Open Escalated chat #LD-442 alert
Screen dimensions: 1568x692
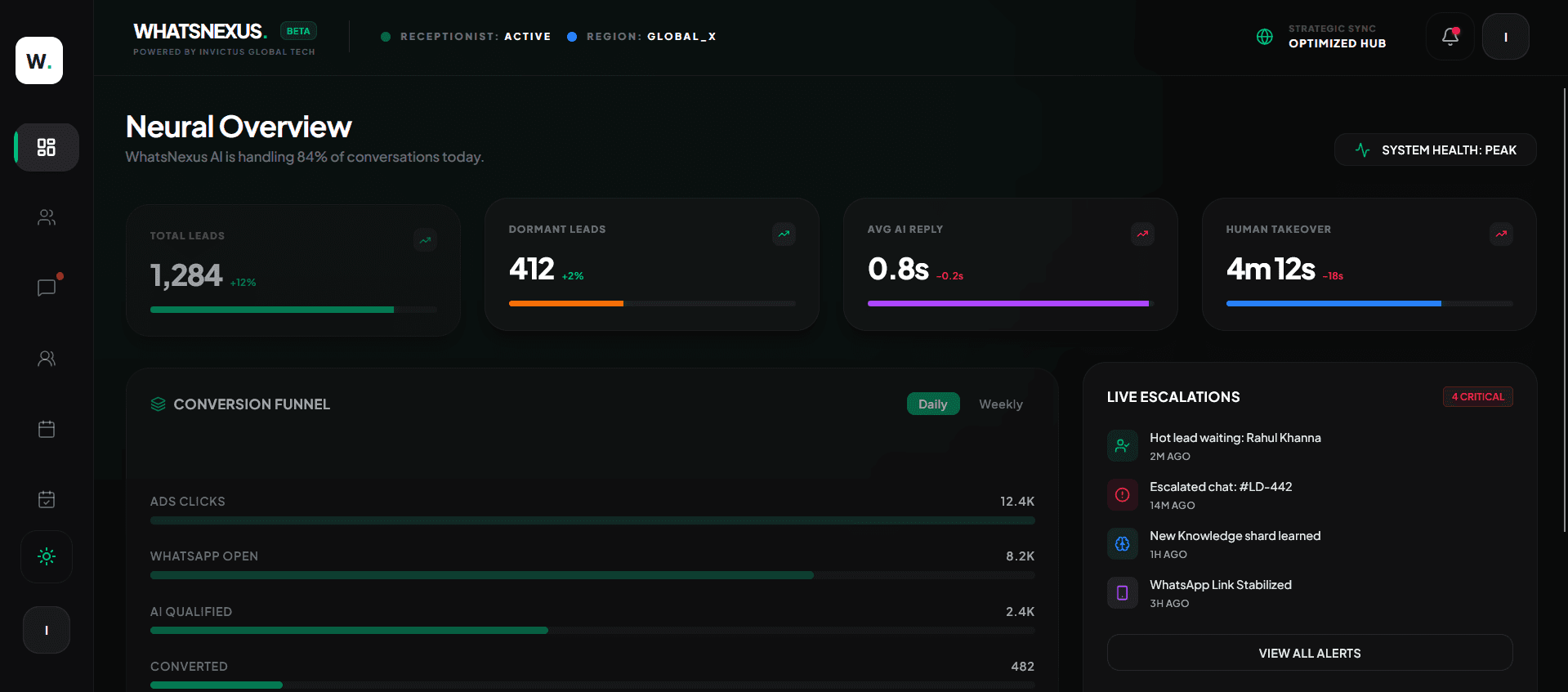(x=1221, y=495)
